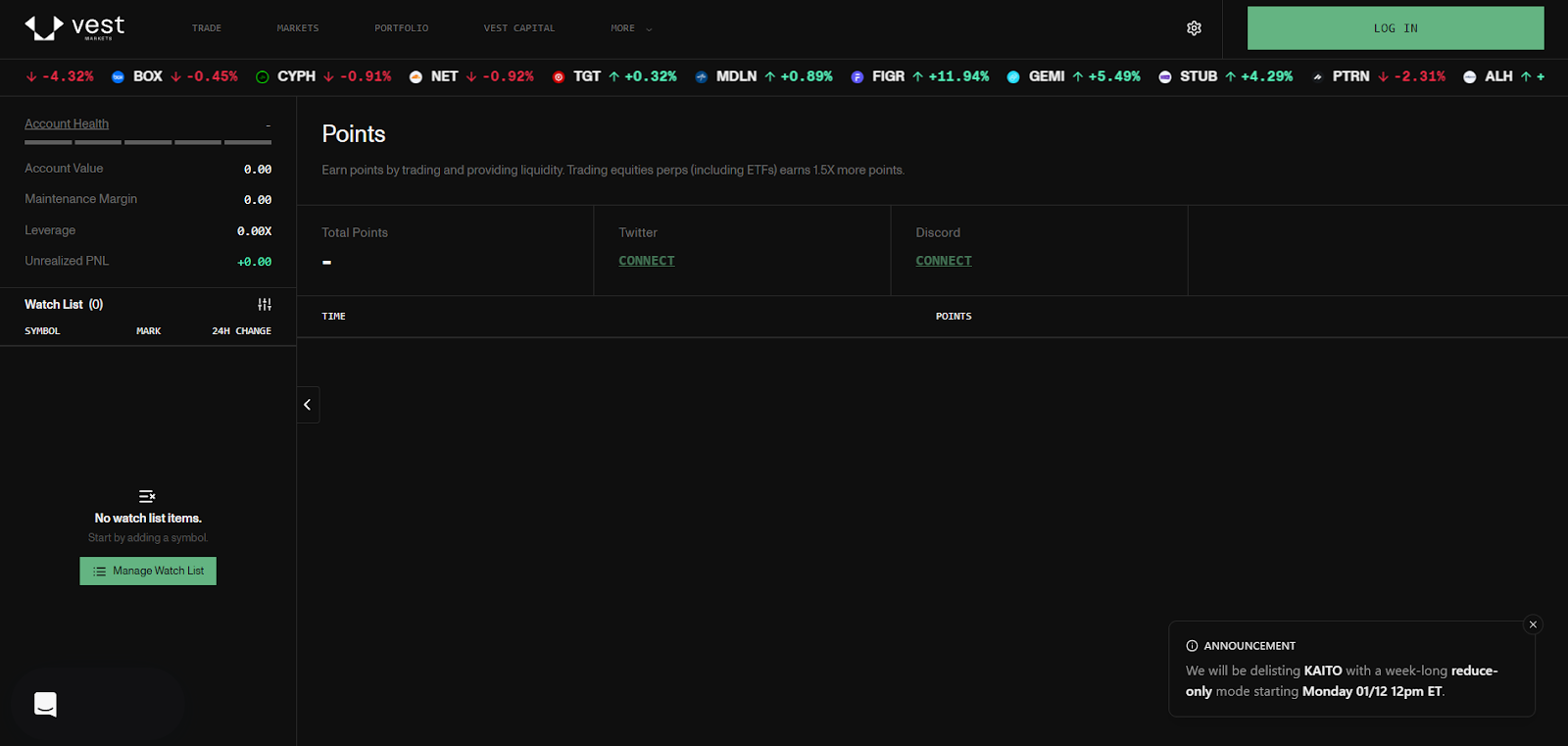1568x746 pixels.
Task: Click the Maintenance Margin label
Action: [x=81, y=199]
